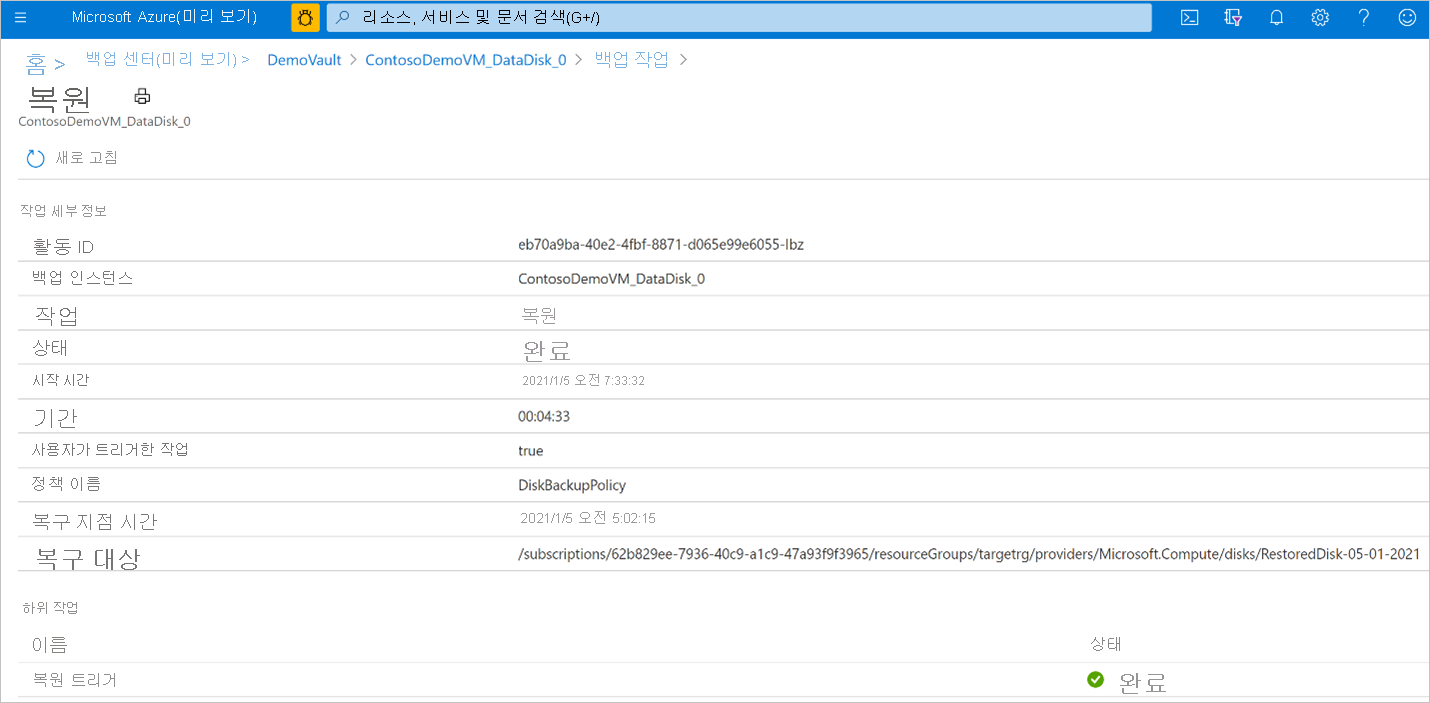Image resolution: width=1430 pixels, height=703 pixels.
Task: Click the 상태 column header in 하위 작업
Action: [1106, 644]
